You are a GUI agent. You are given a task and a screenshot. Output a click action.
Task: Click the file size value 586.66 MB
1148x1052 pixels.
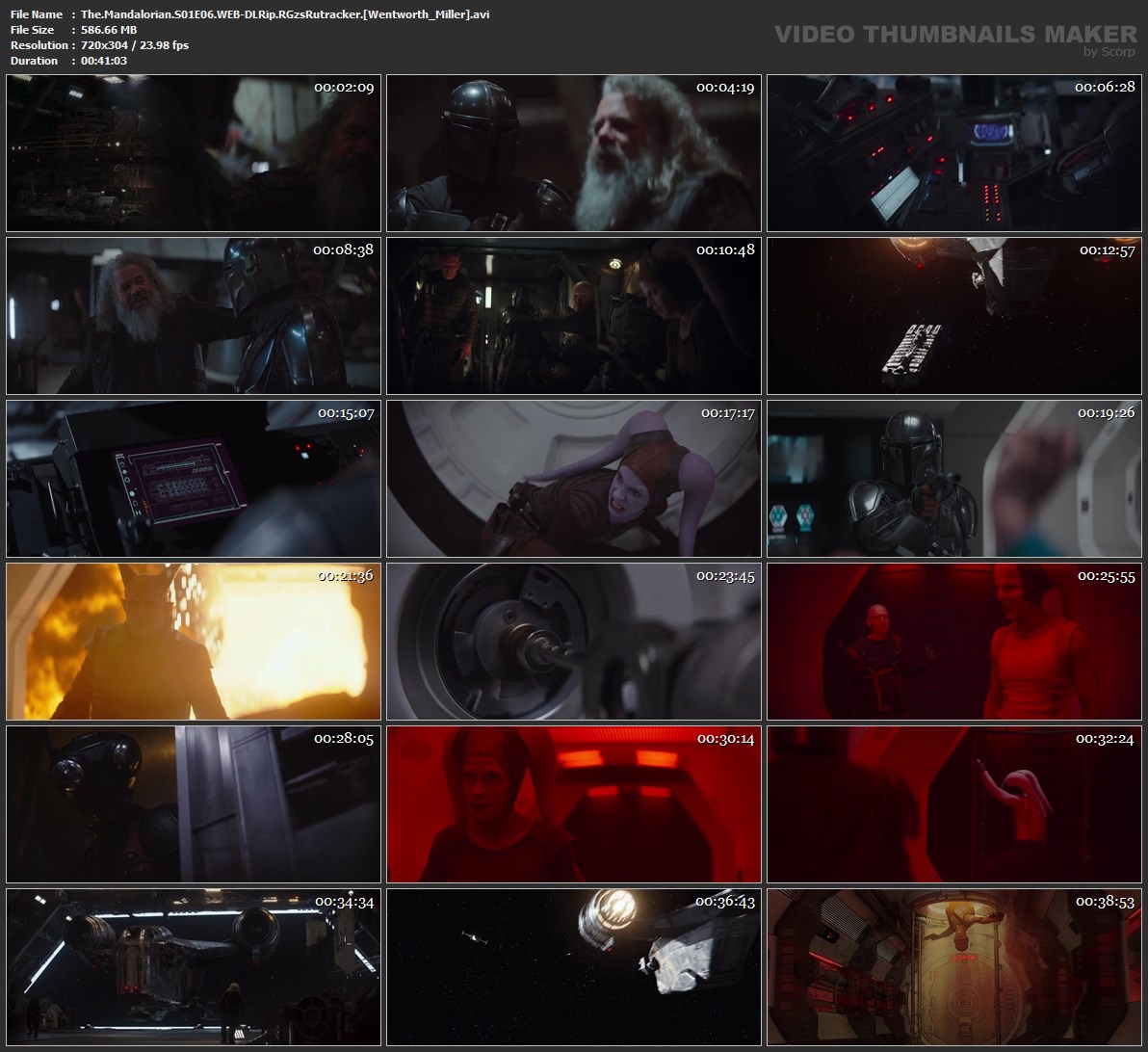(109, 30)
